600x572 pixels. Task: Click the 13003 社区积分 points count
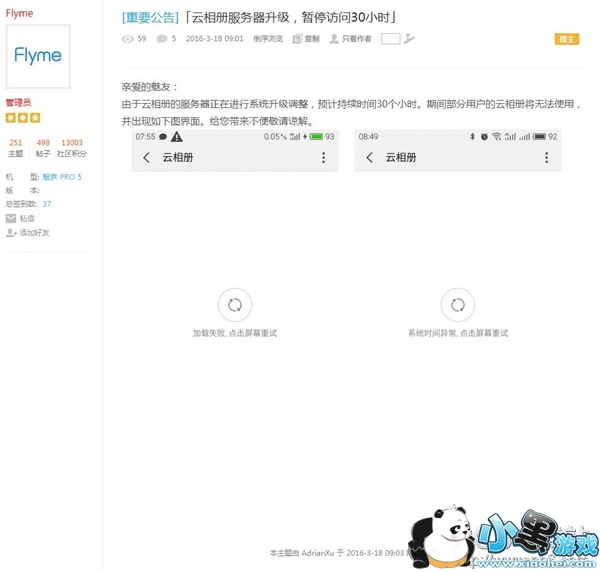pyautogui.click(x=72, y=148)
